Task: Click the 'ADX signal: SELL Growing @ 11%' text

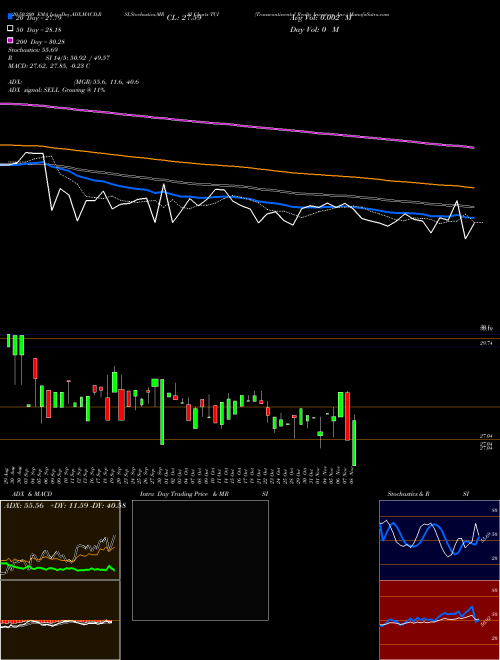Action: point(56,90)
